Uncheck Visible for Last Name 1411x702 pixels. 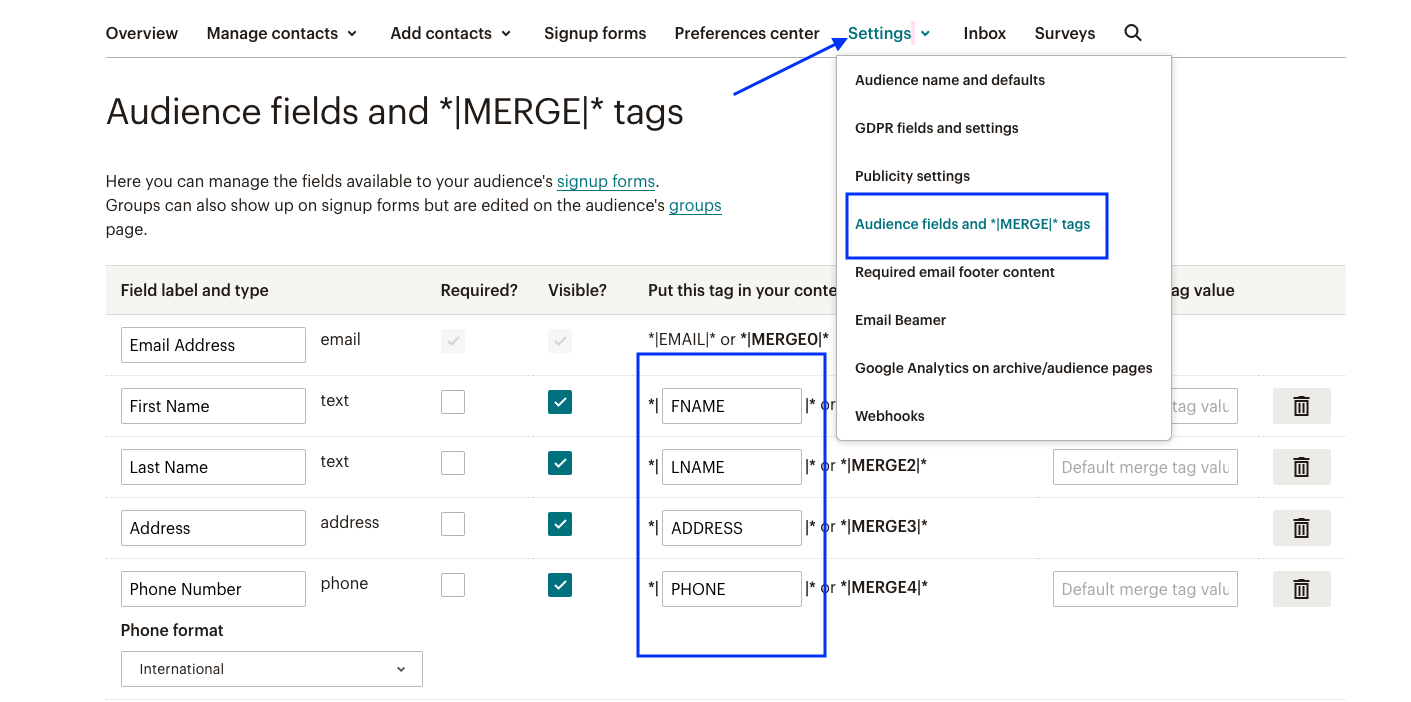pyautogui.click(x=560, y=463)
